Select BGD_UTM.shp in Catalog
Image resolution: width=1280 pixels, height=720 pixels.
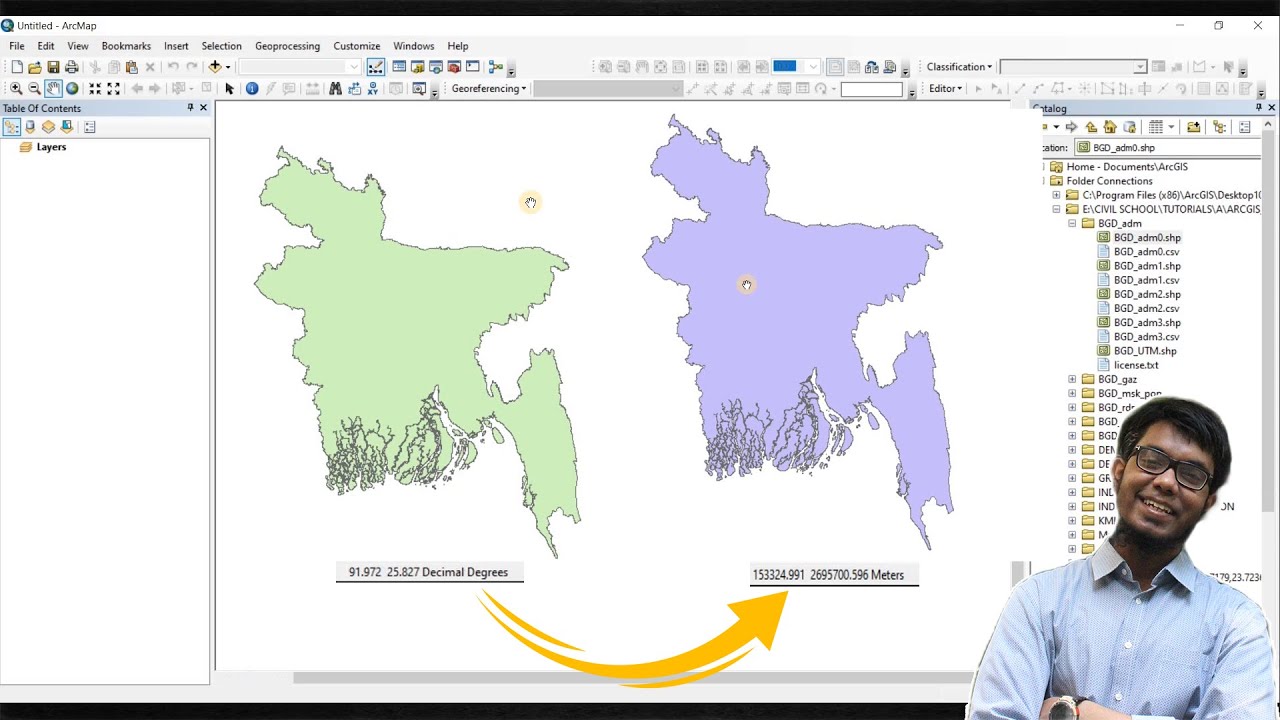pos(1145,351)
